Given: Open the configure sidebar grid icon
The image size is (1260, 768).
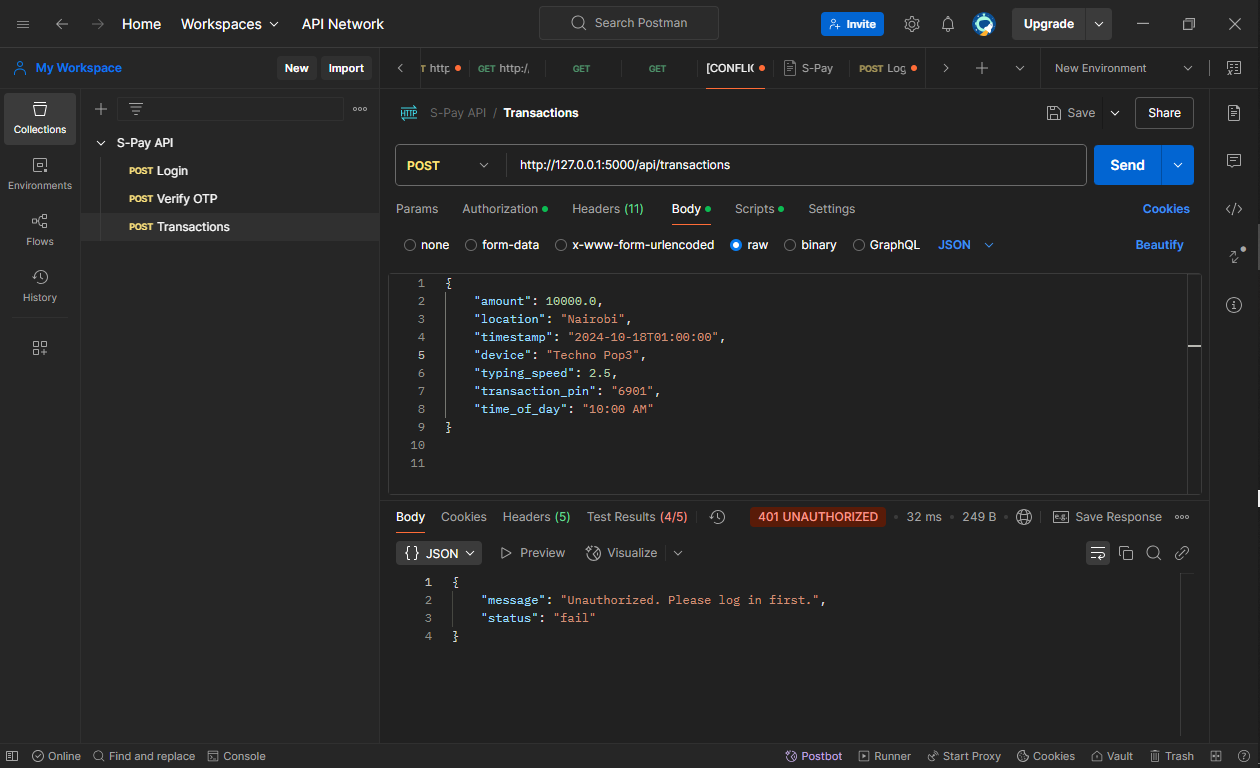Looking at the screenshot, I should pyautogui.click(x=40, y=348).
